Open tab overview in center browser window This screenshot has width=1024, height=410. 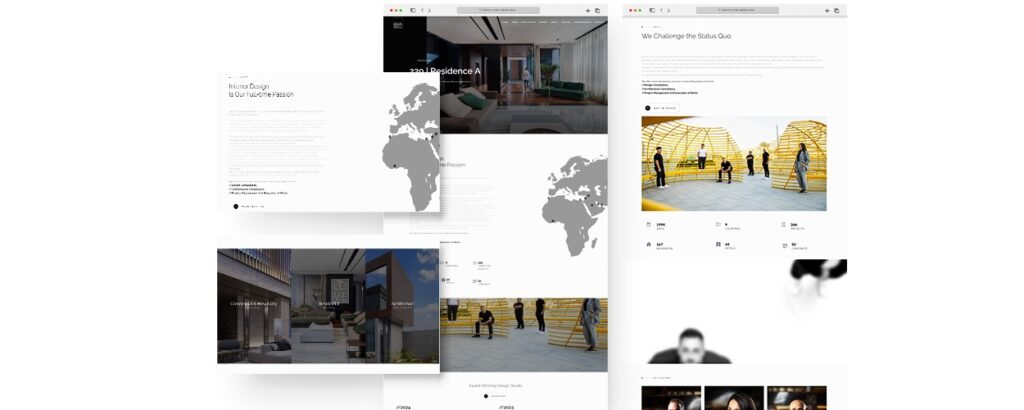598,10
